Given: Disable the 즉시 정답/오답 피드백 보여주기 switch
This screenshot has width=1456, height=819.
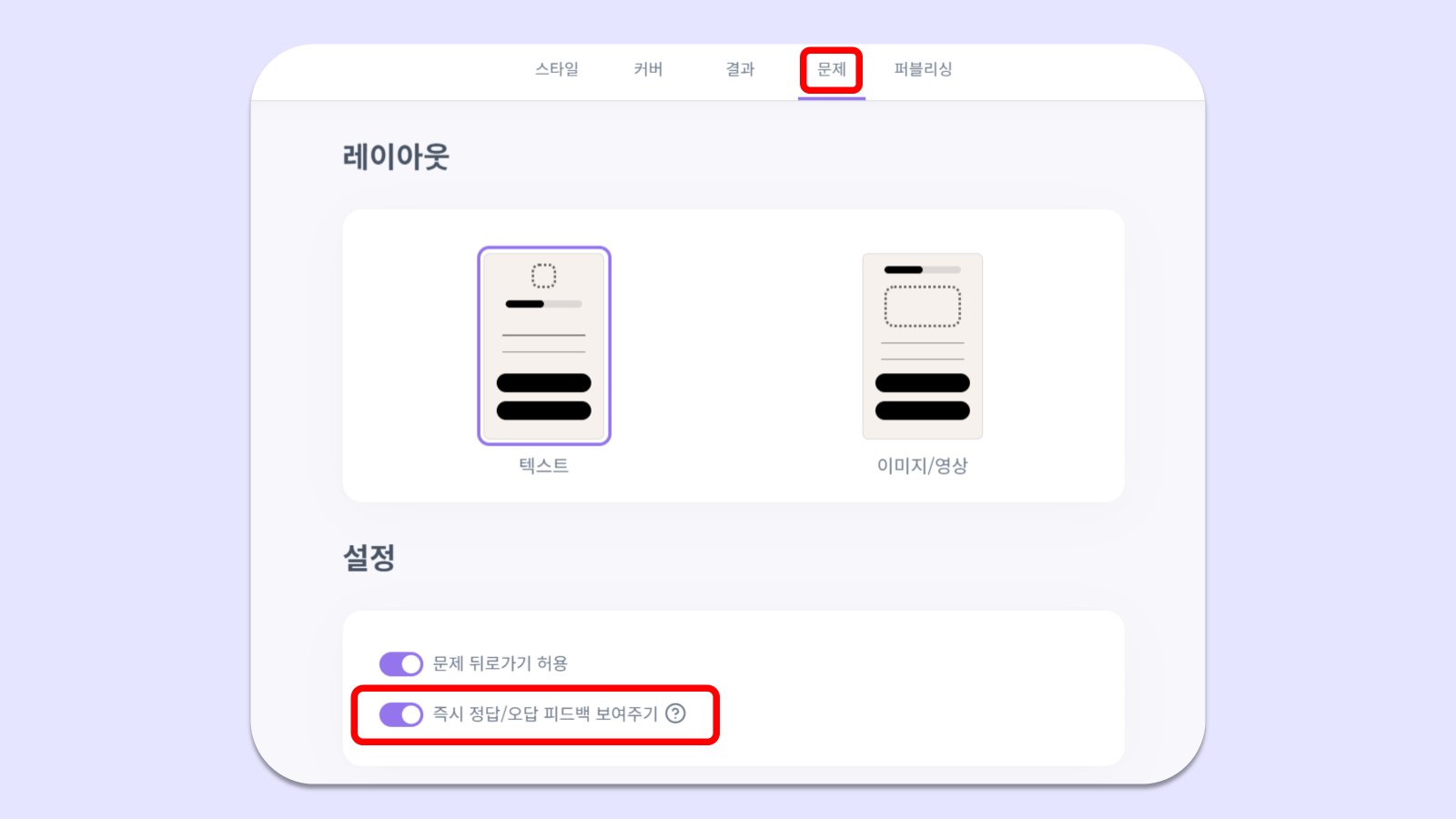Looking at the screenshot, I should [401, 714].
